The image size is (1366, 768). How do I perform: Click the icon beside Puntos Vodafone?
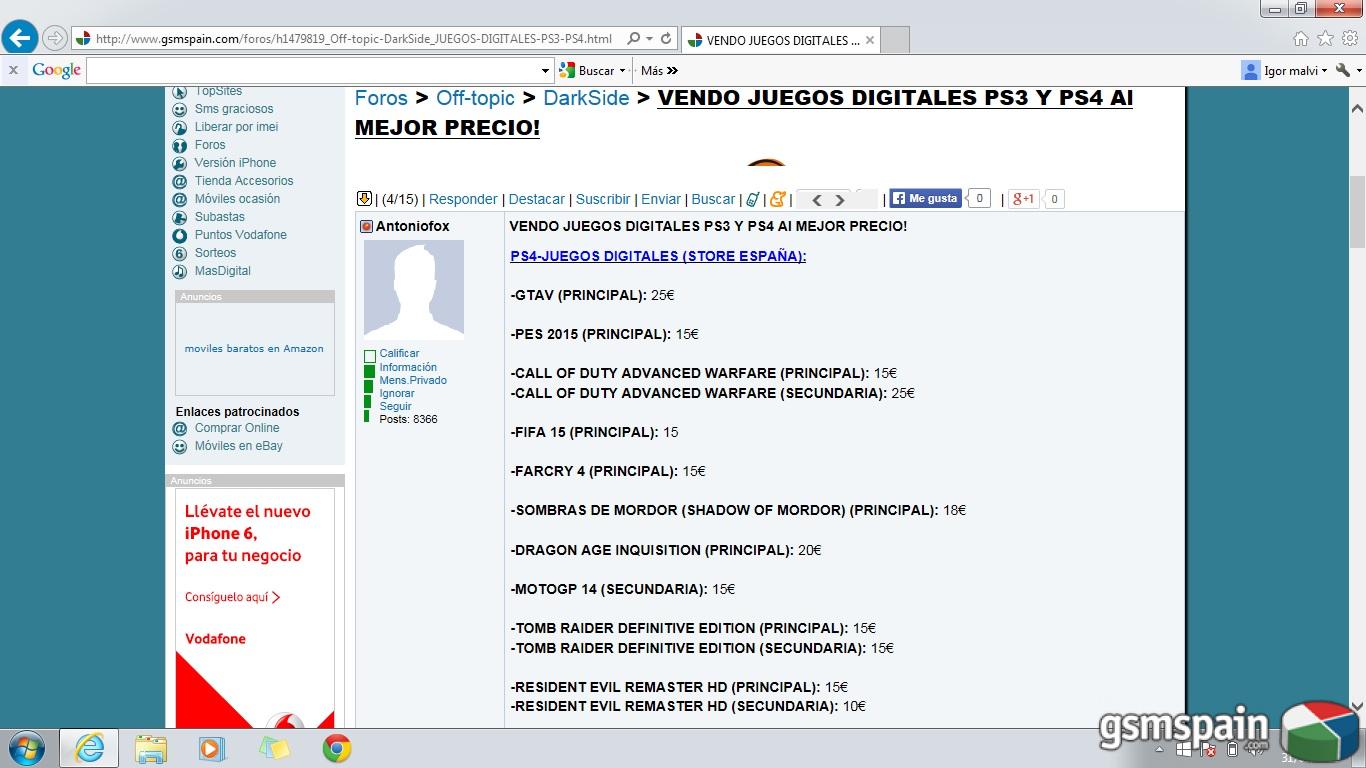click(x=179, y=235)
